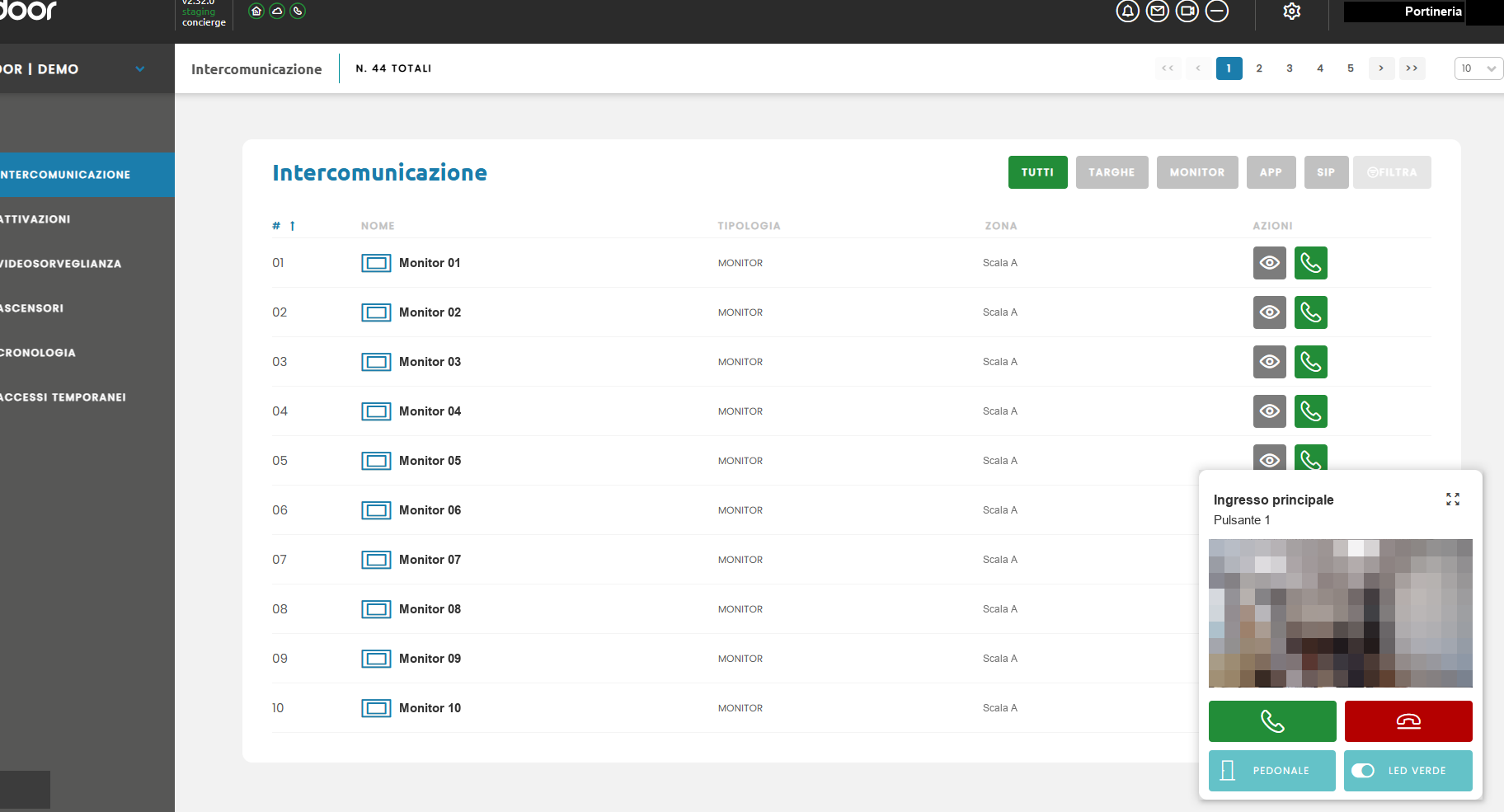Screen dimensions: 1504x812
Task: Click the video camera icon in header
Action: [1187, 11]
